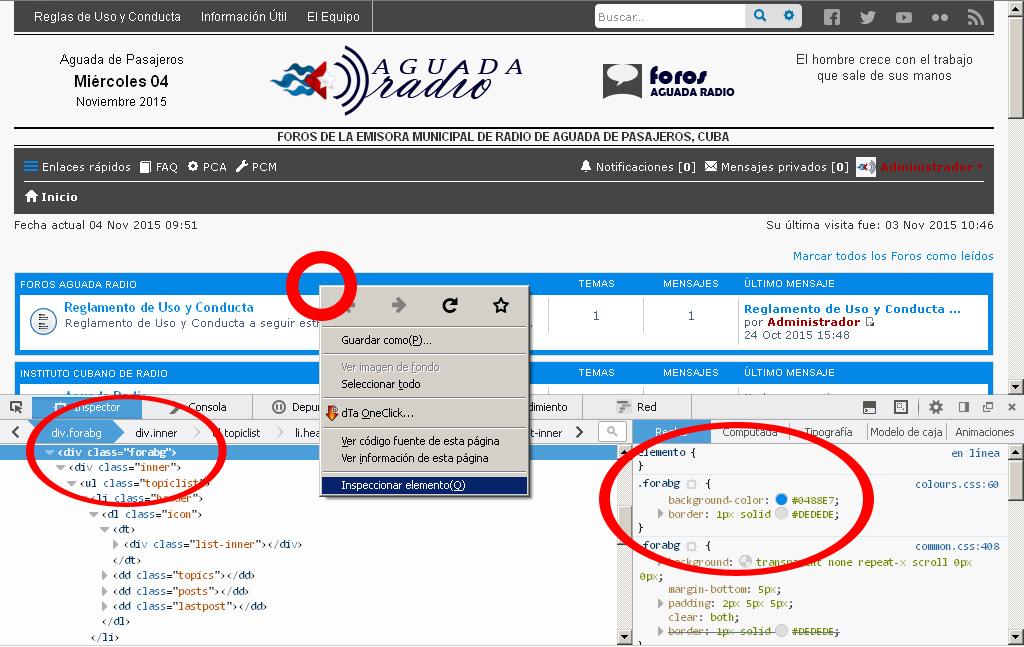Image resolution: width=1024 pixels, height=647 pixels.
Task: Open developer tools settings gear
Action: (936, 407)
